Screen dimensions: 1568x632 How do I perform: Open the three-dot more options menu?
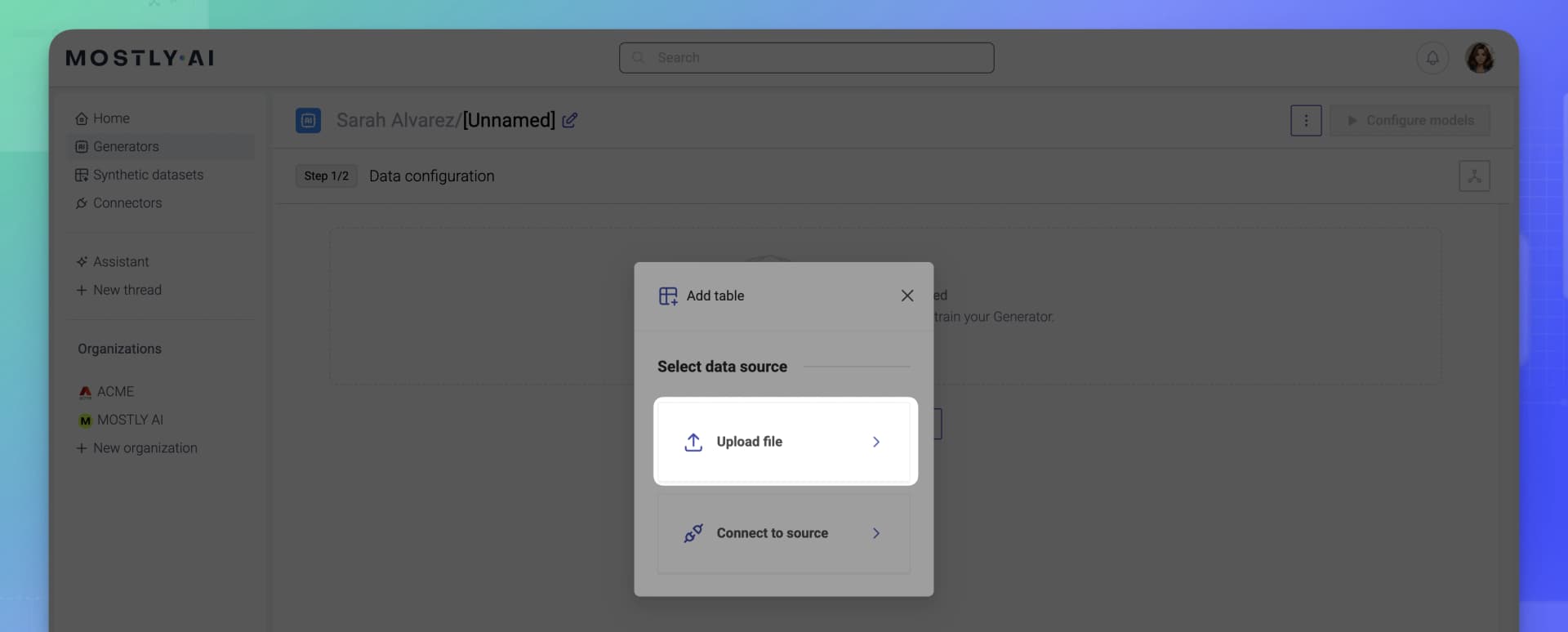[1306, 120]
